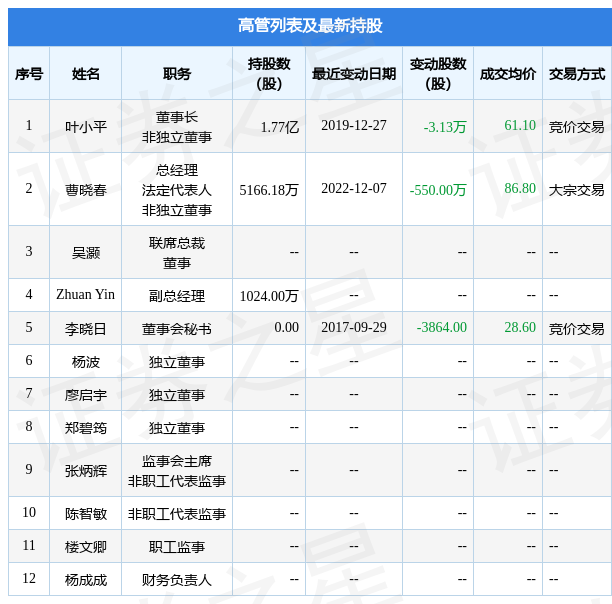
Task: Click the average price 61.10
Action: [x=520, y=125]
